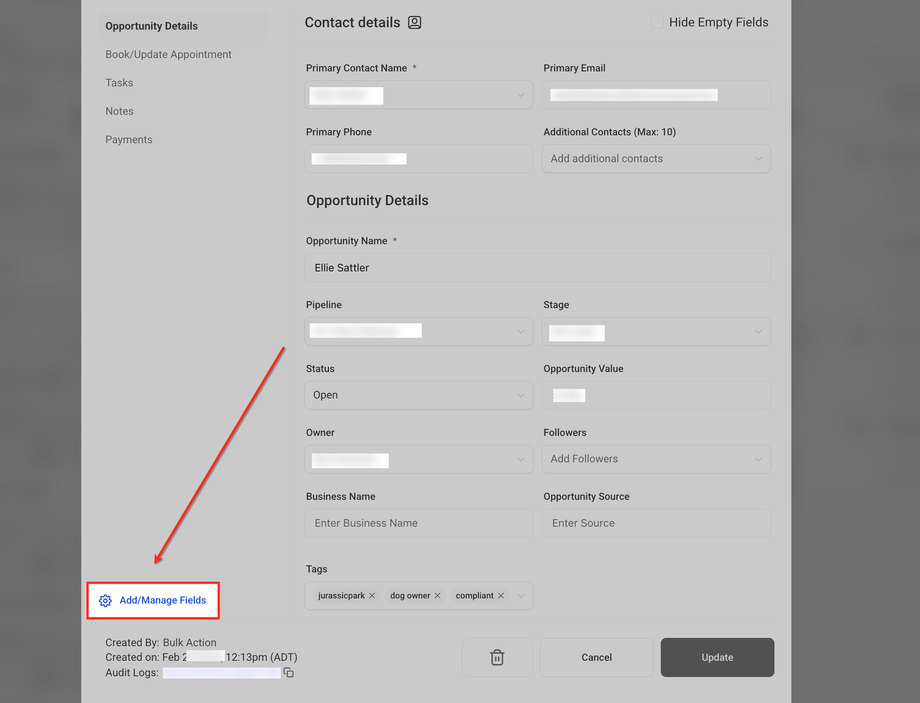Enable the Hide Empty Fields checkbox
920x703 pixels.
click(x=657, y=22)
